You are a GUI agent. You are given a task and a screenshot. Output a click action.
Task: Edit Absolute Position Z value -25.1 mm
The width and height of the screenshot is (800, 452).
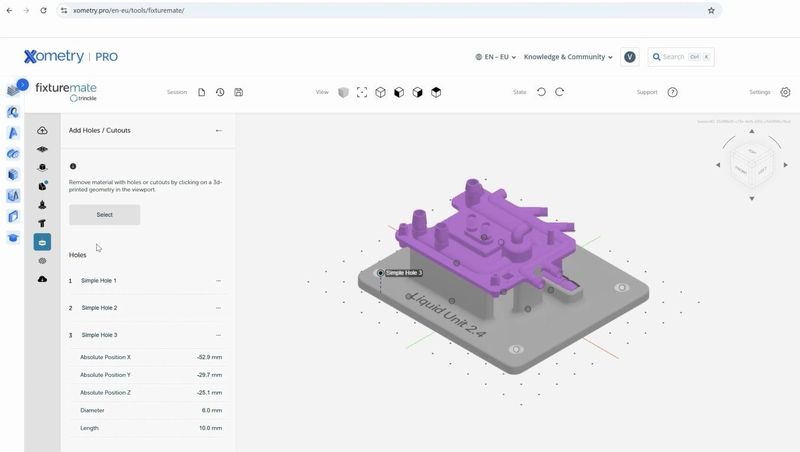coord(209,393)
